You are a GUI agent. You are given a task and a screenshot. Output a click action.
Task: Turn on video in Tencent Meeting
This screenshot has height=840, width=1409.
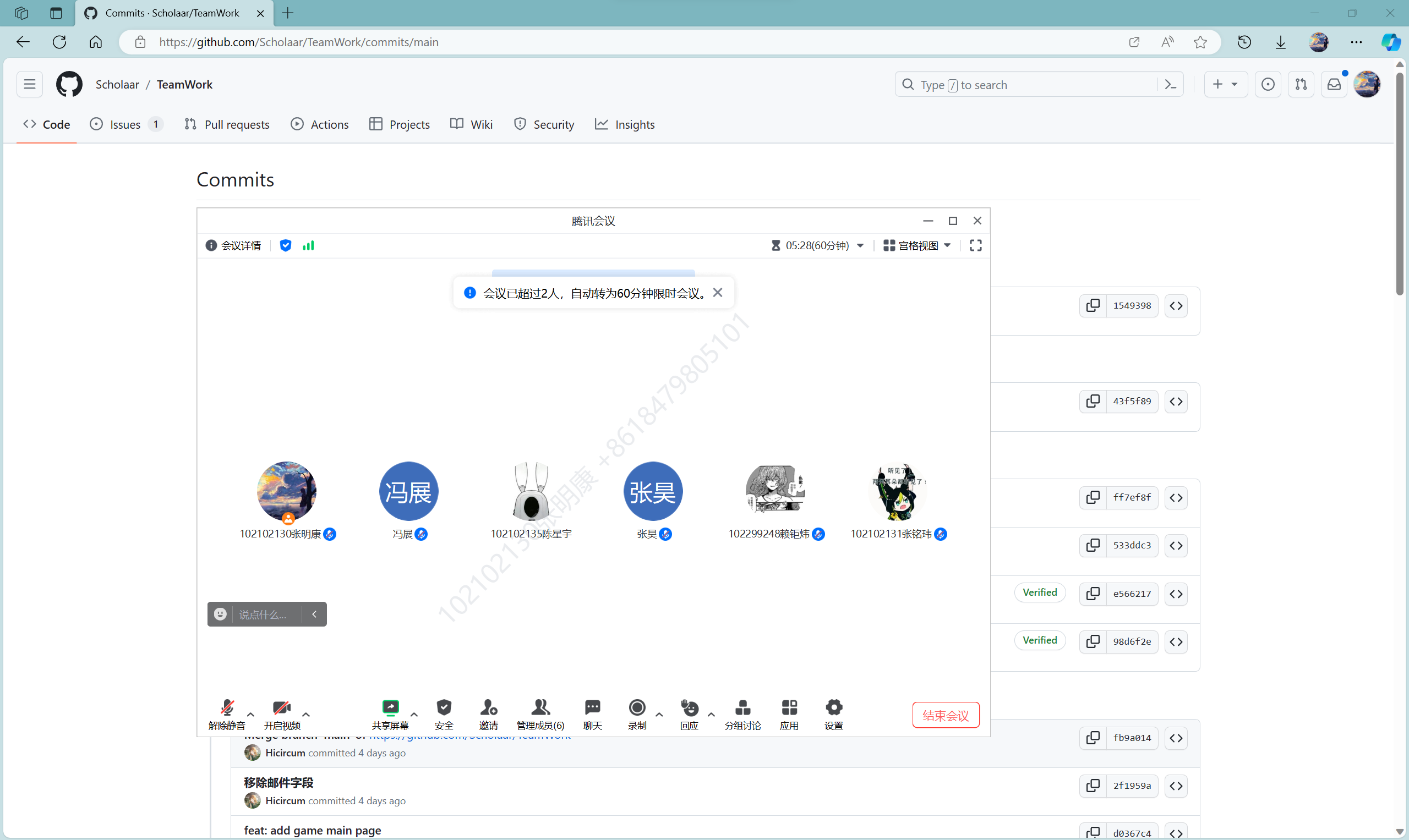click(x=281, y=714)
